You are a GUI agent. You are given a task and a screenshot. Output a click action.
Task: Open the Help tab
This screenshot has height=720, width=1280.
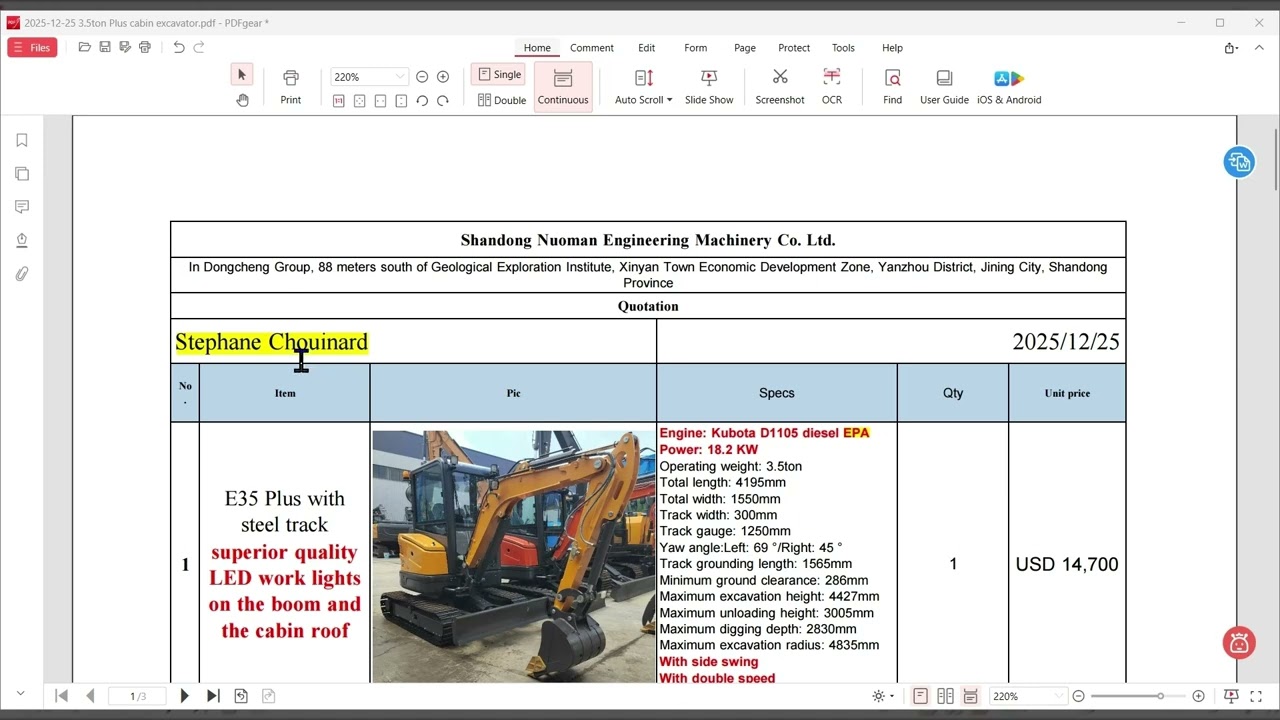[x=893, y=48]
